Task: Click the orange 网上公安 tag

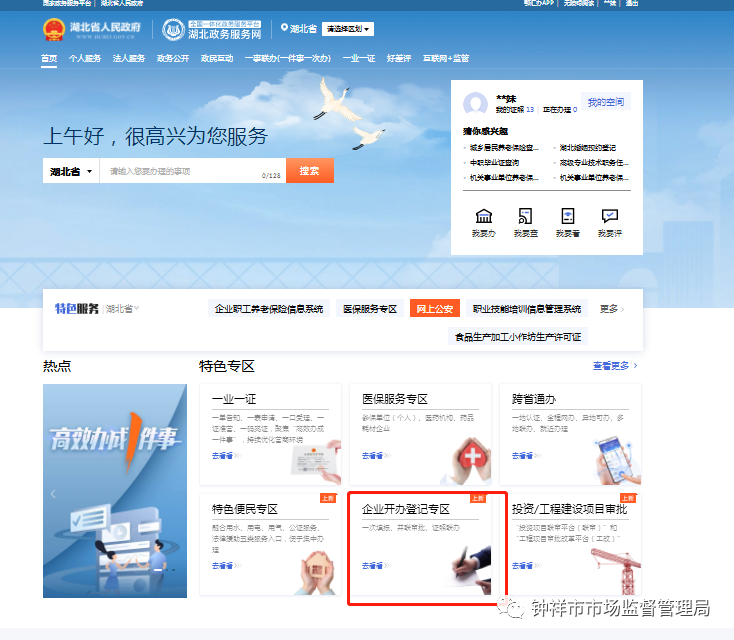Action: (x=434, y=309)
